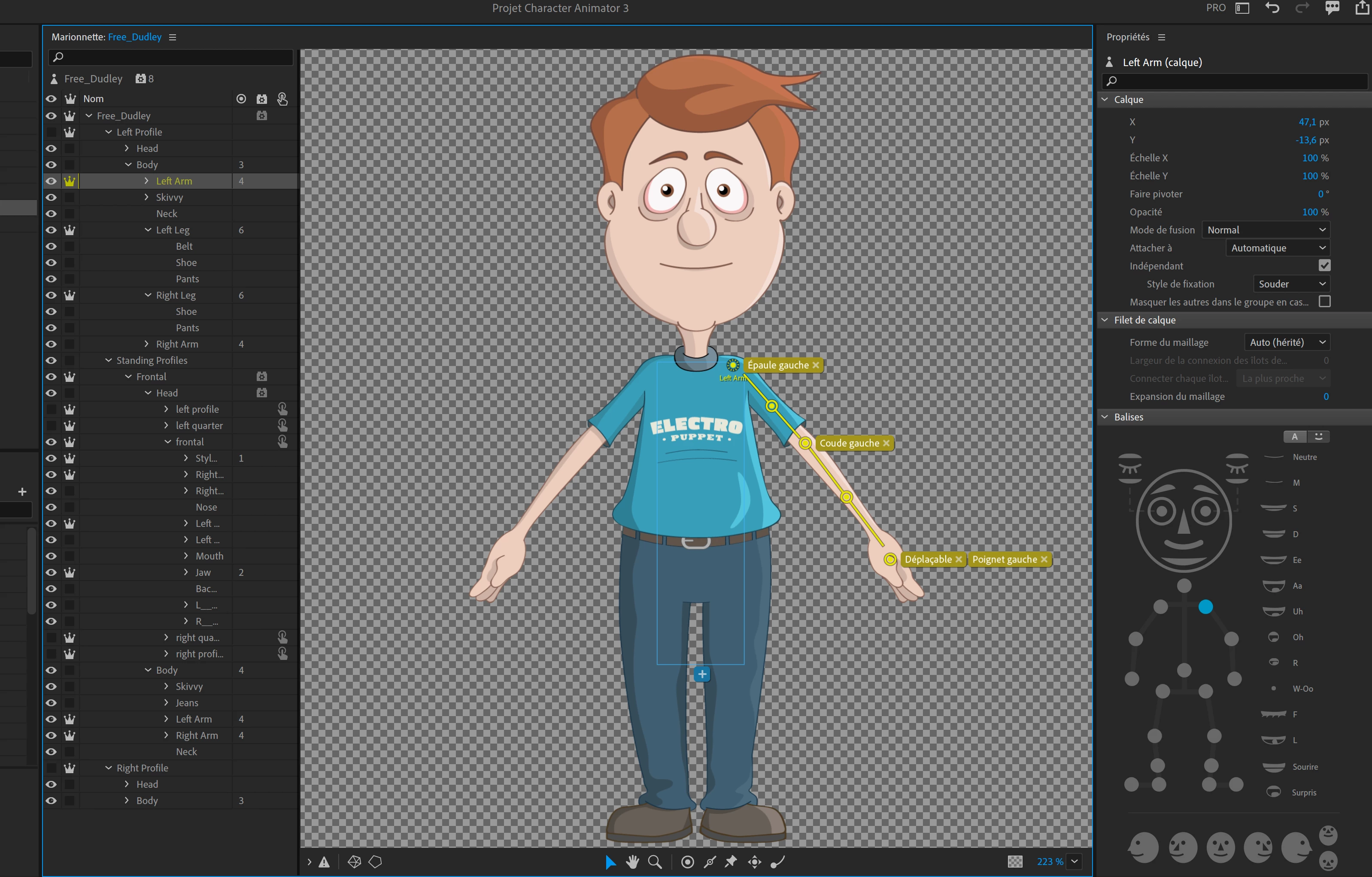
Task: Select the Hand tool
Action: point(632,862)
